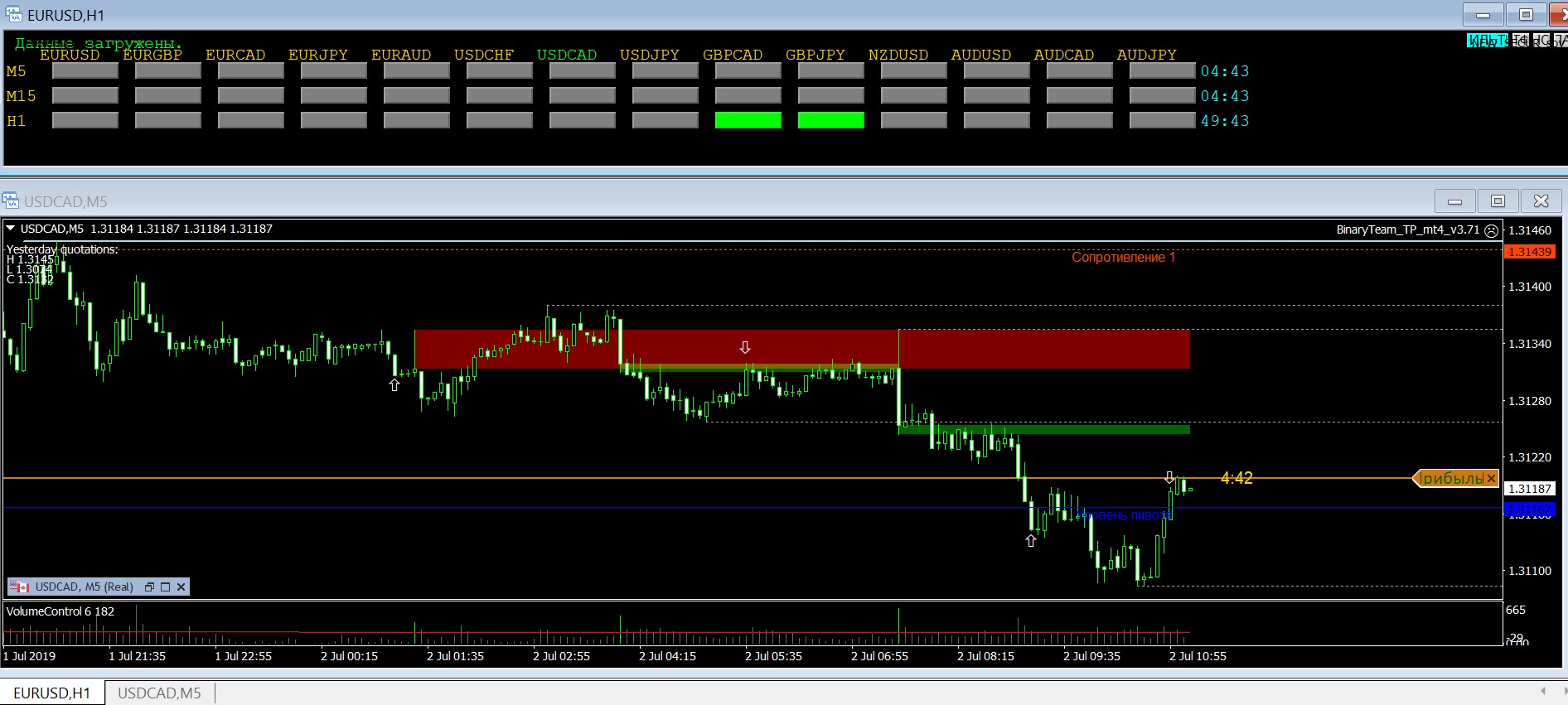Click the down arrow signal on orange line
The width and height of the screenshot is (1568, 705).
[1169, 477]
